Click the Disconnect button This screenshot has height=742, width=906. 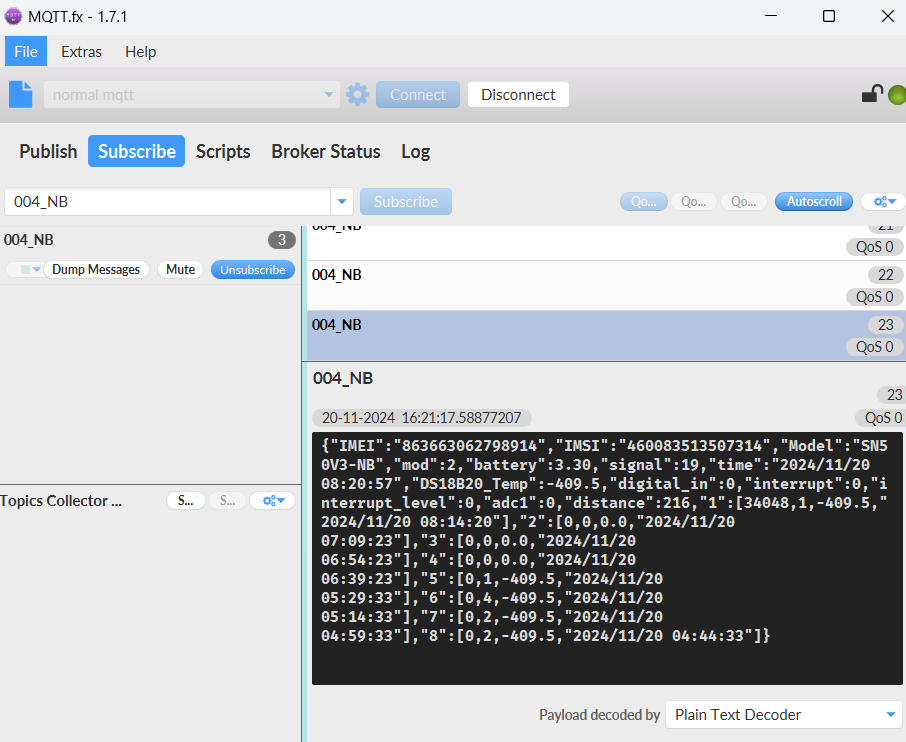[518, 94]
